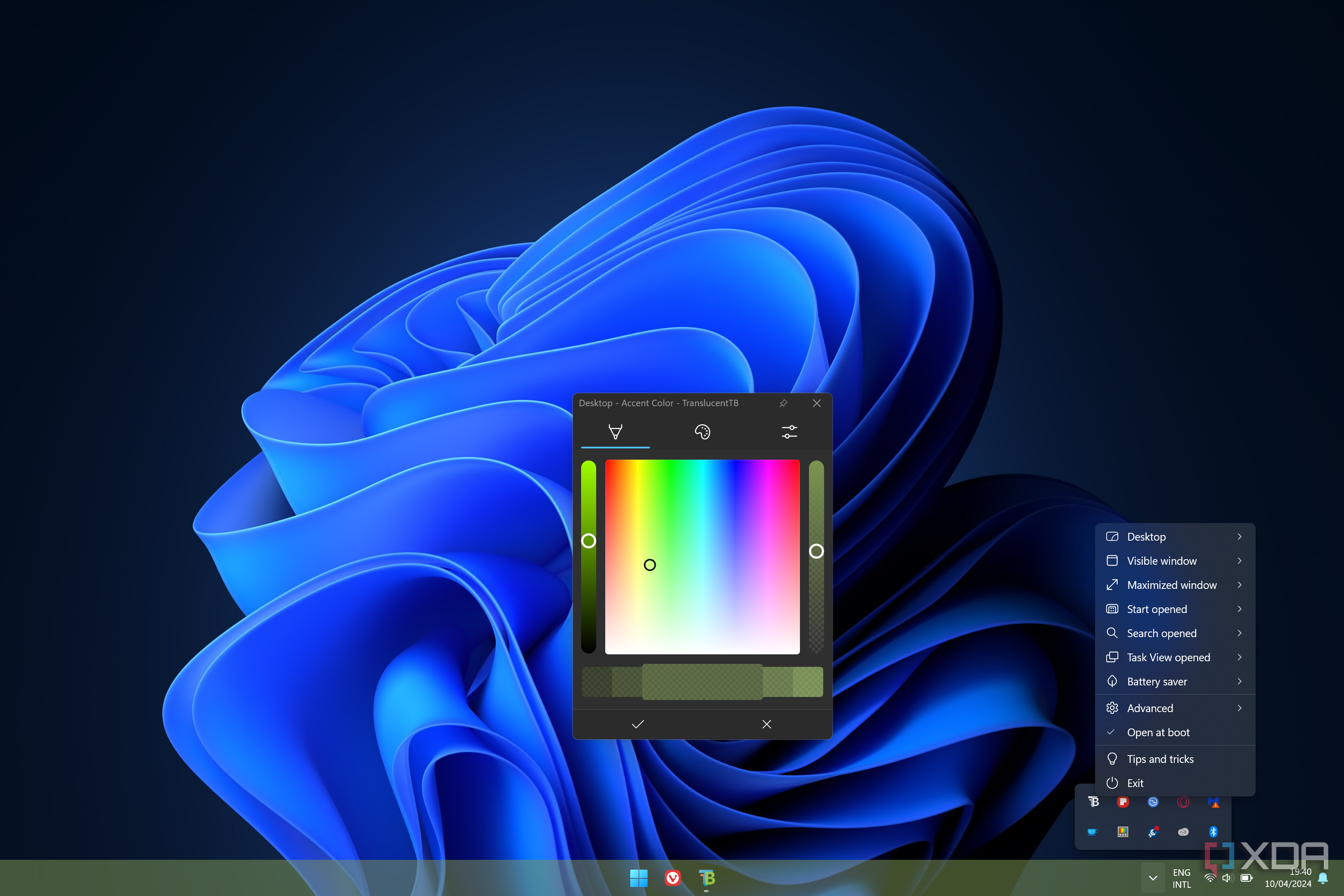Open the sliders settings tab icon
This screenshot has width=1344, height=896.
coord(789,432)
